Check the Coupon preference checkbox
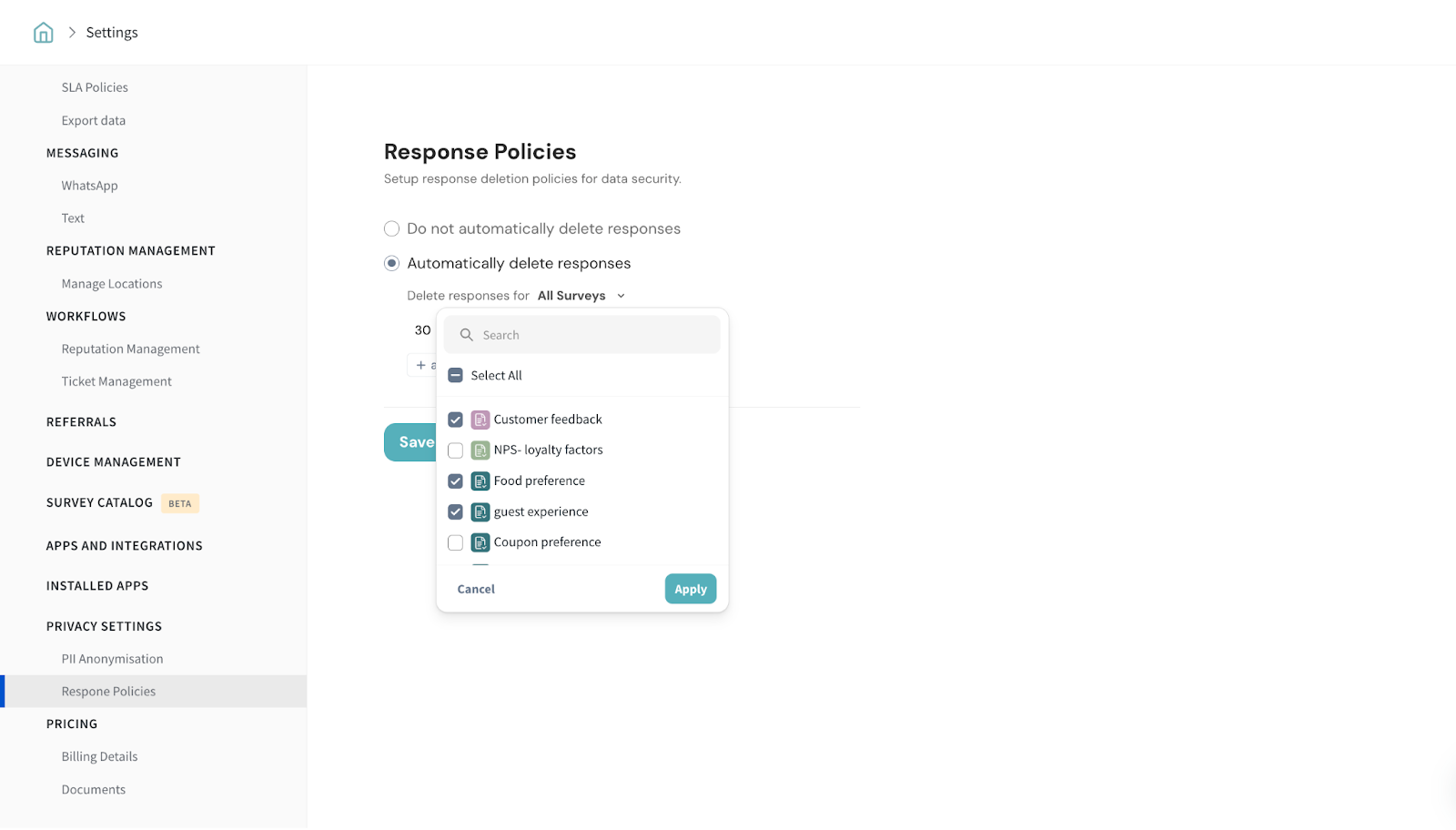Screen dimensions: 1456x830 coord(456,543)
